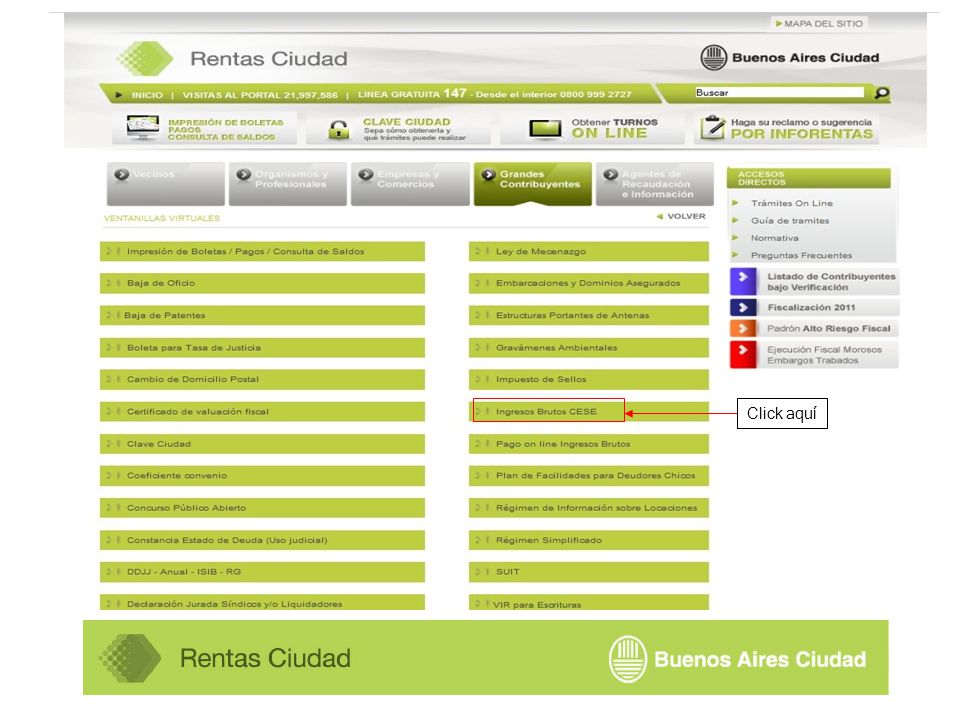
Task: Click the Baja de Patentes option
Action: tap(262, 315)
